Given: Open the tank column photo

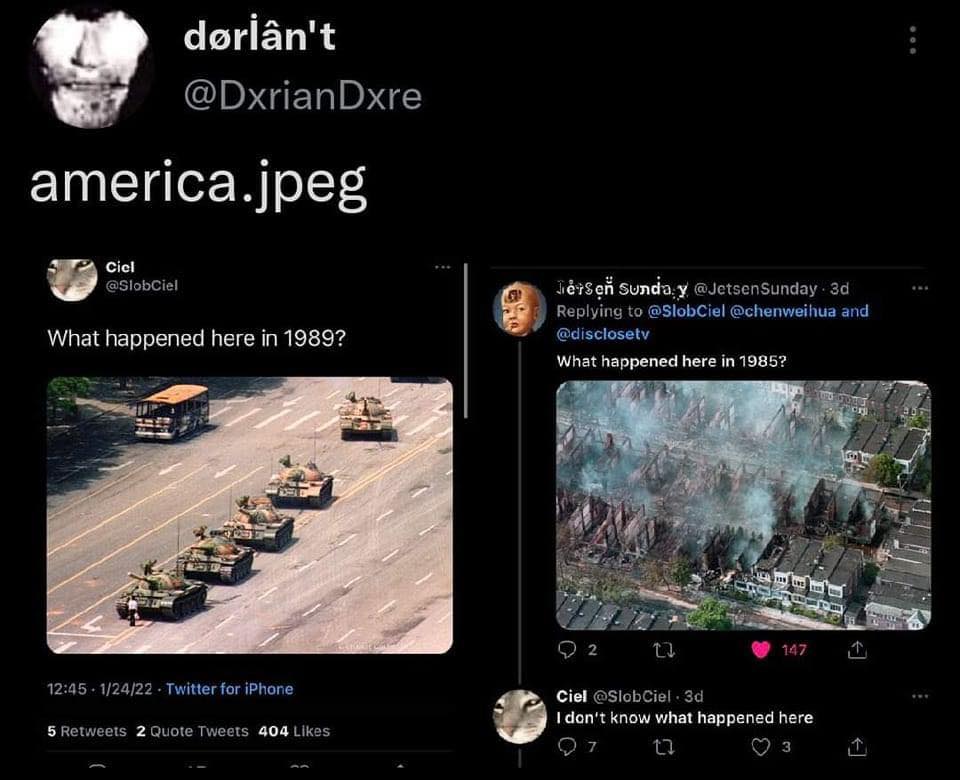Looking at the screenshot, I should 250,515.
